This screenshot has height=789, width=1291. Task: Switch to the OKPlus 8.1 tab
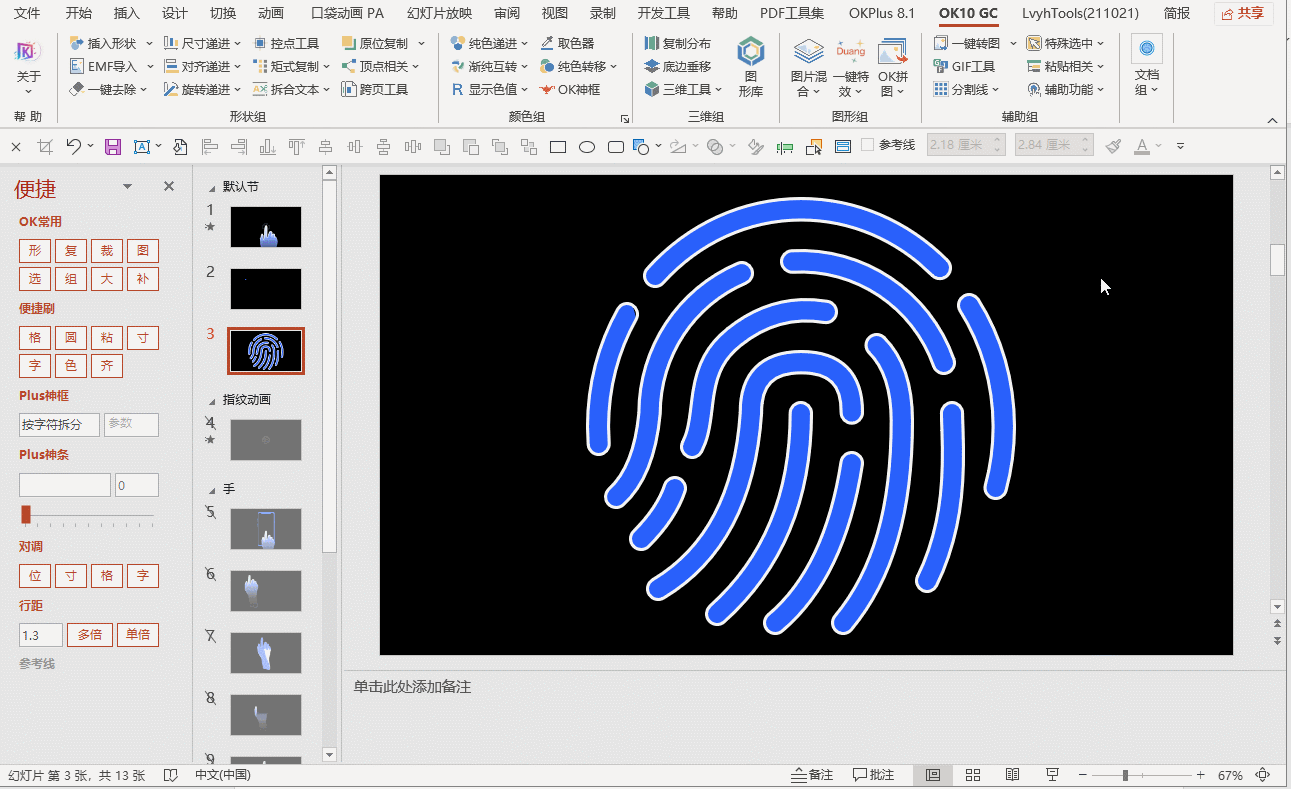click(882, 14)
